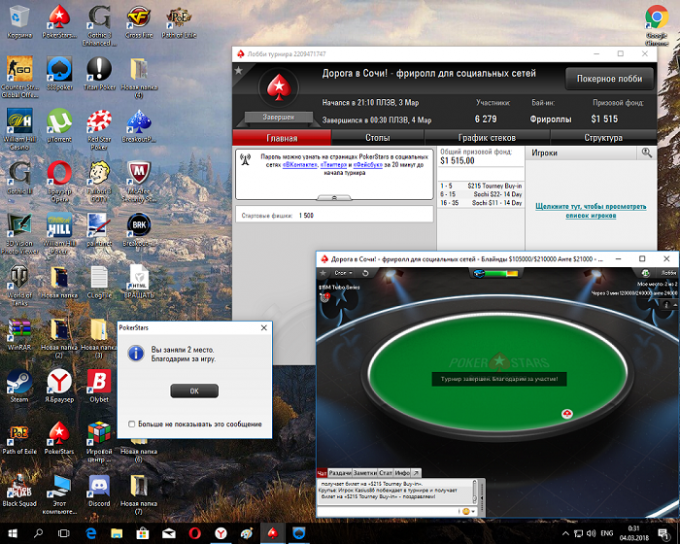Screen dimensions: 680x544
Task: Open Cross Fire desktop shortcut
Action: 139,22
